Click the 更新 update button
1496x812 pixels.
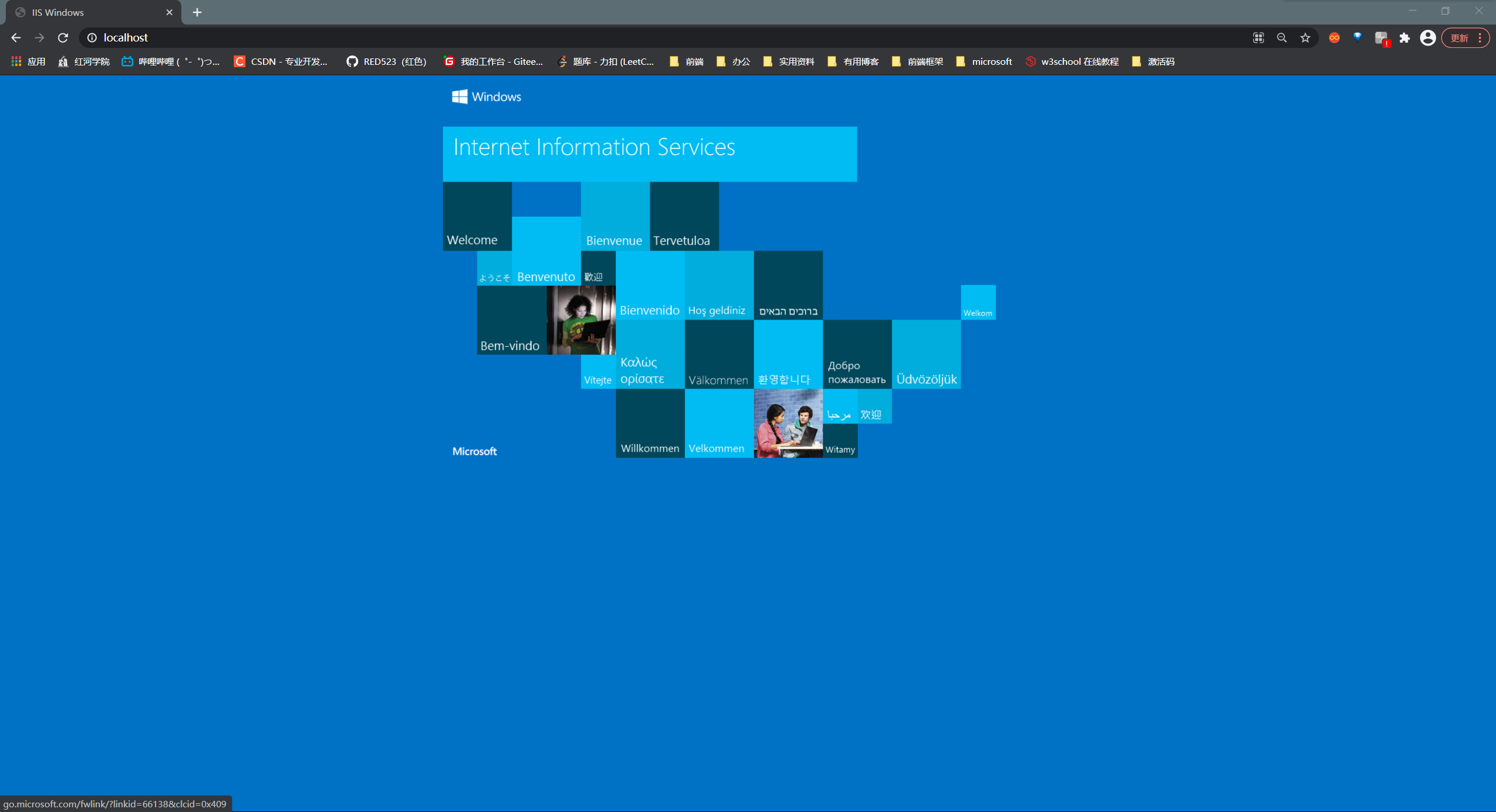click(1459, 37)
